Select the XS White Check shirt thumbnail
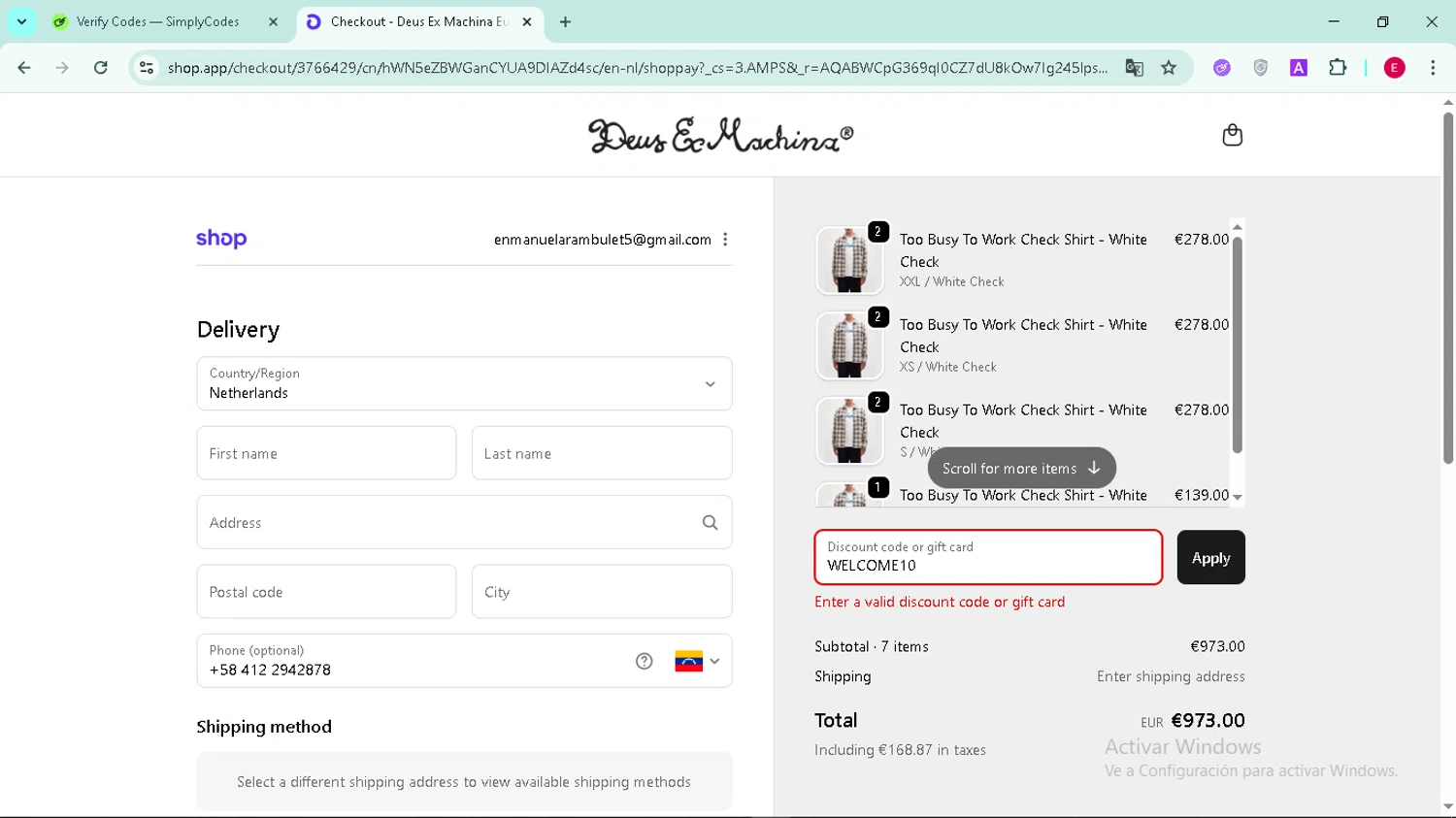This screenshot has width=1456, height=818. 849,345
